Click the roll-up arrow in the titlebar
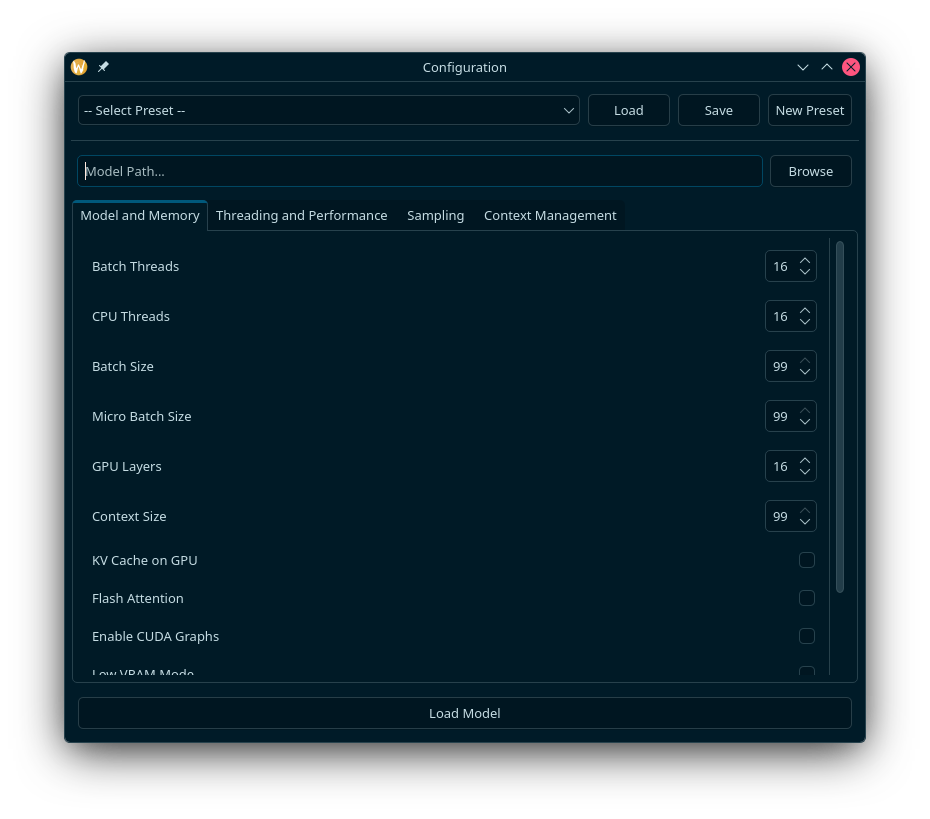 [826, 67]
